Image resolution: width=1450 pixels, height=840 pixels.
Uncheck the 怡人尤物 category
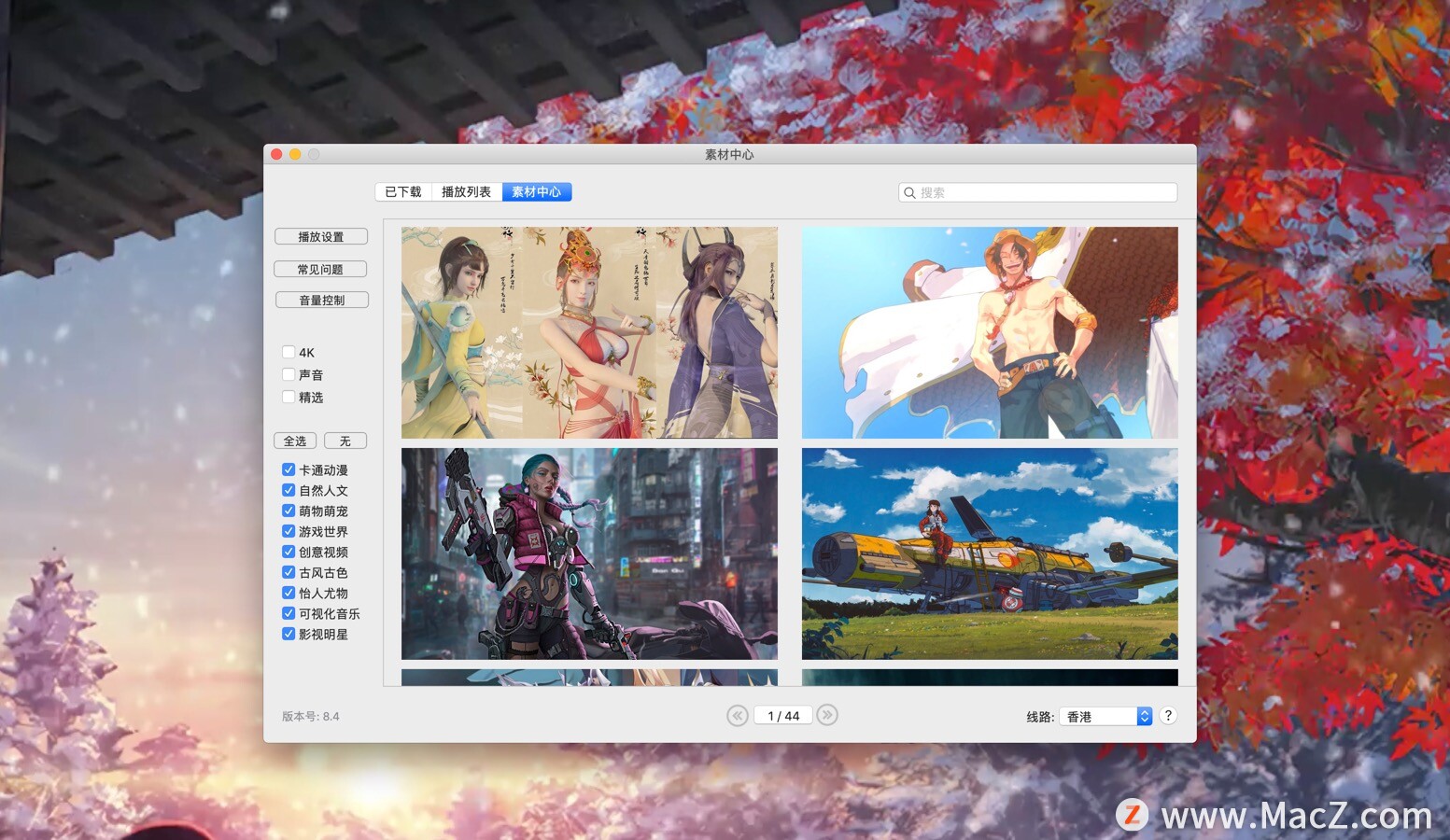pyautogui.click(x=289, y=593)
